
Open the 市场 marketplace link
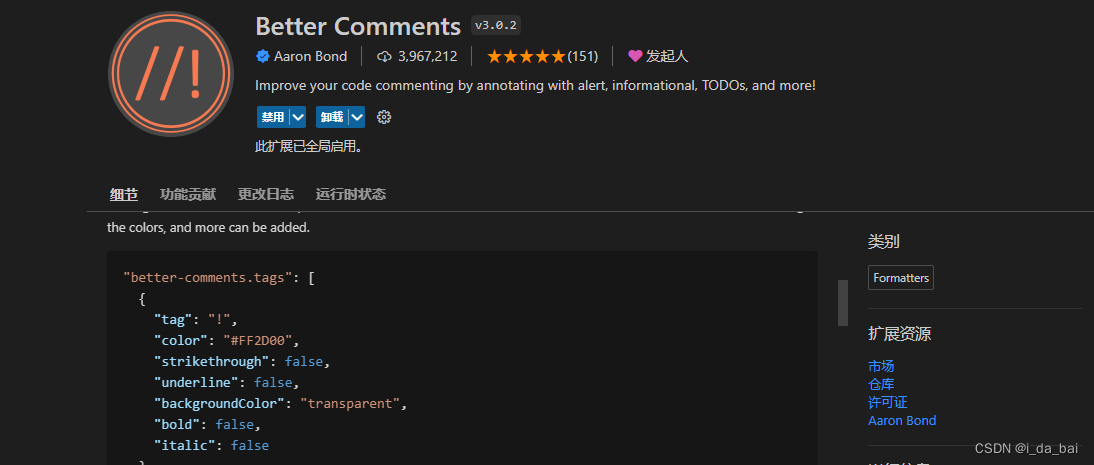(x=881, y=366)
